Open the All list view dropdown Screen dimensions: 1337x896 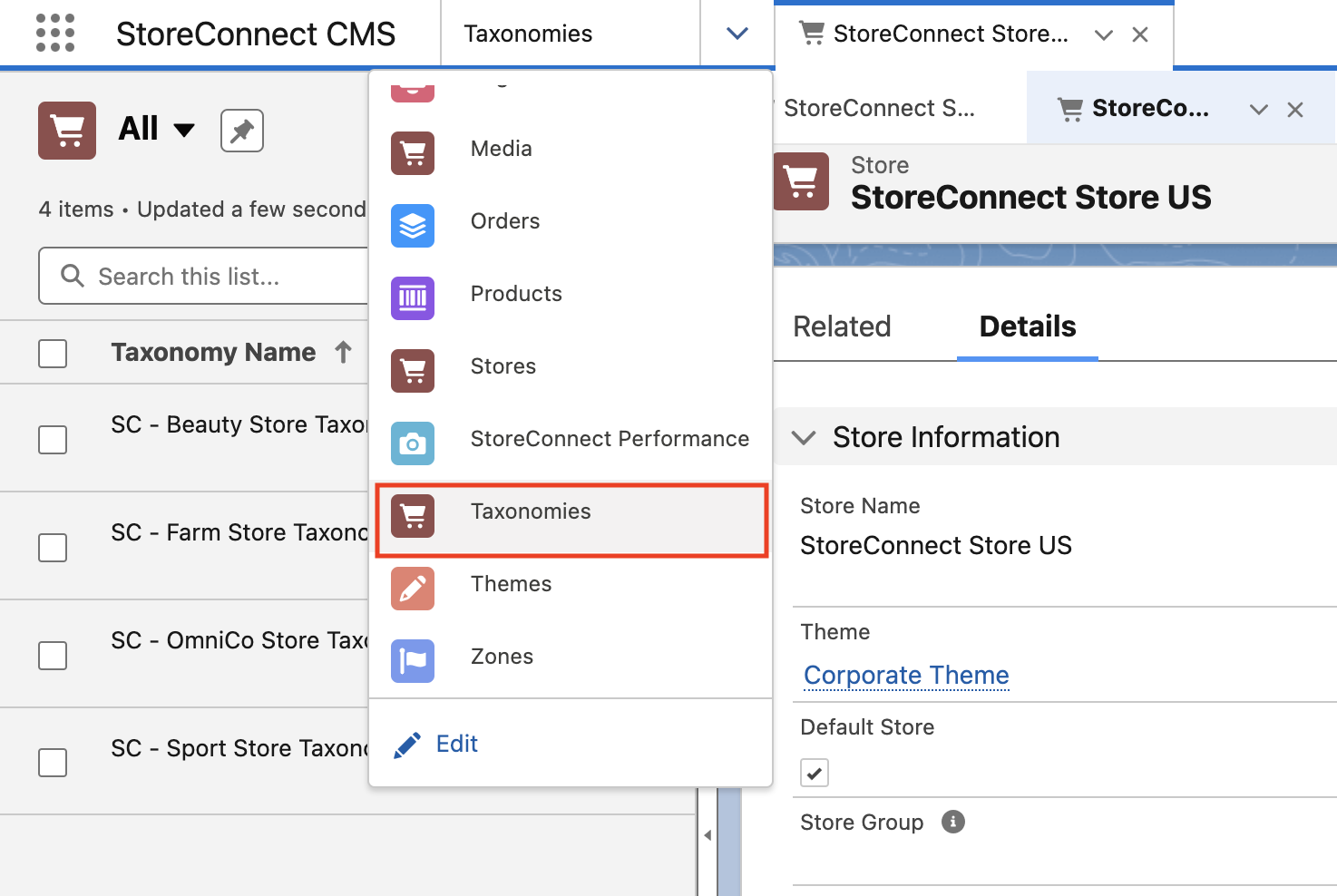click(x=184, y=130)
